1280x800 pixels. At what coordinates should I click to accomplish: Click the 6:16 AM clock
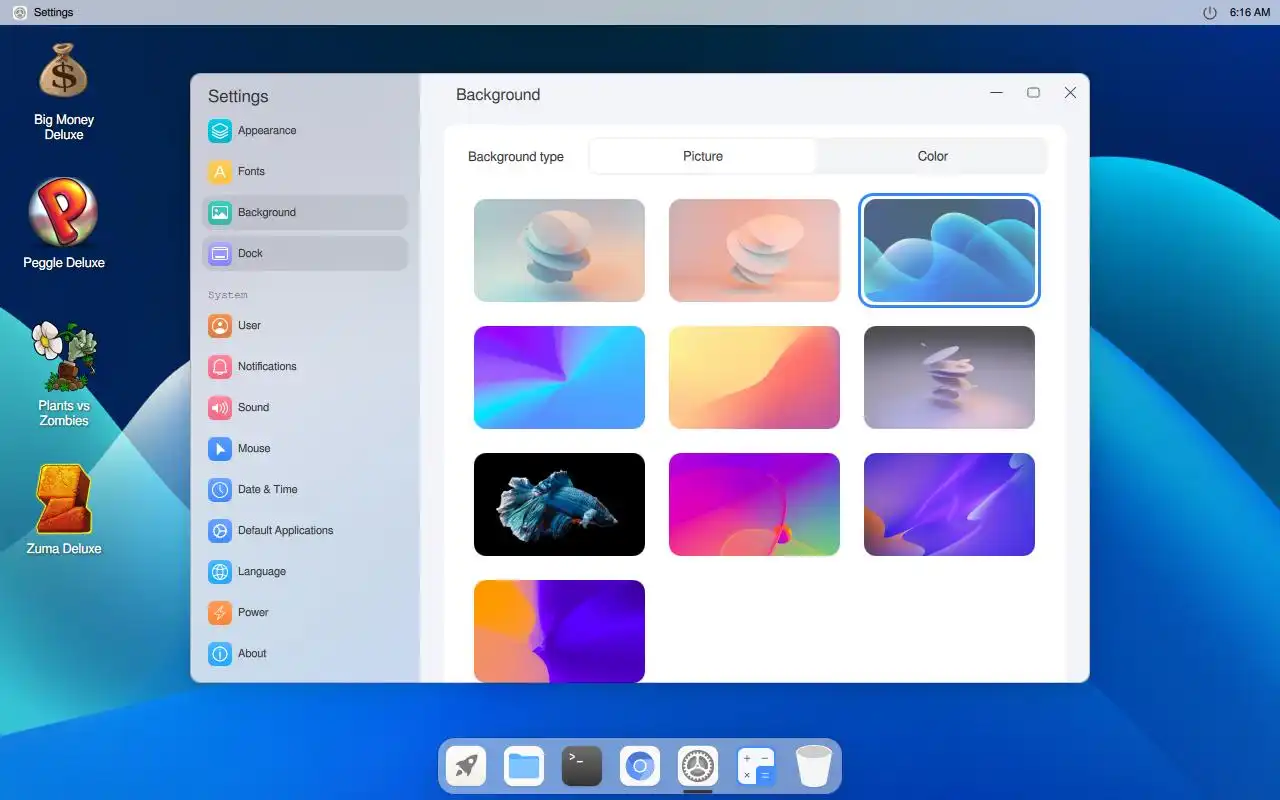coord(1249,13)
